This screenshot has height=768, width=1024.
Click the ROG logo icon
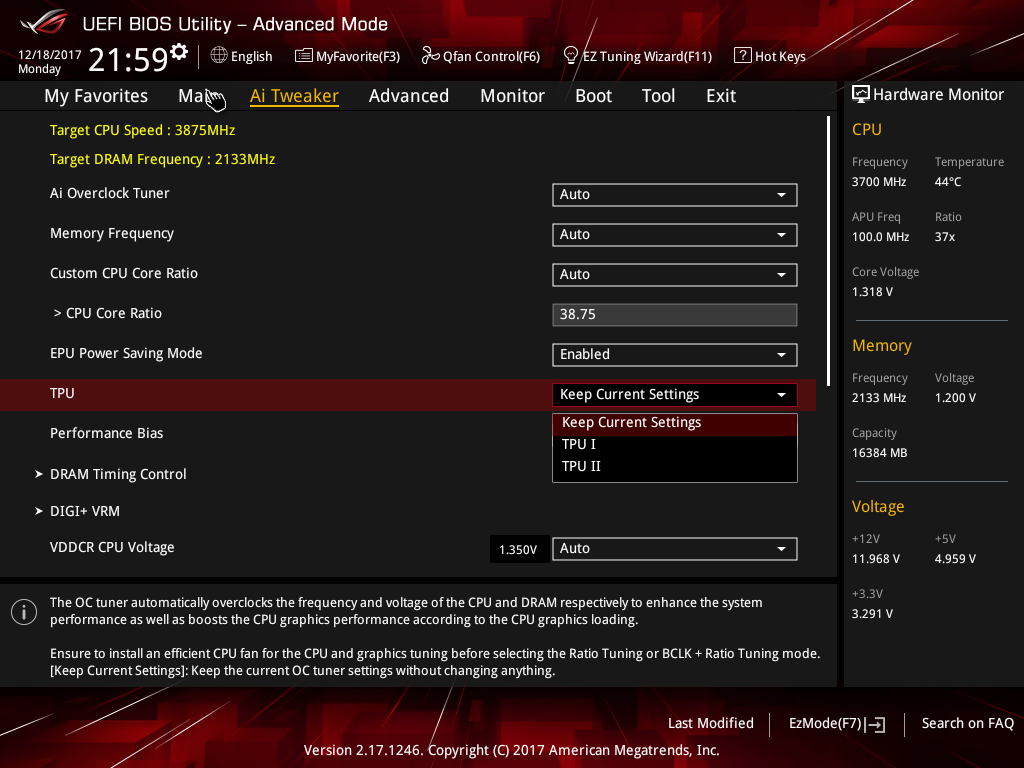44,23
